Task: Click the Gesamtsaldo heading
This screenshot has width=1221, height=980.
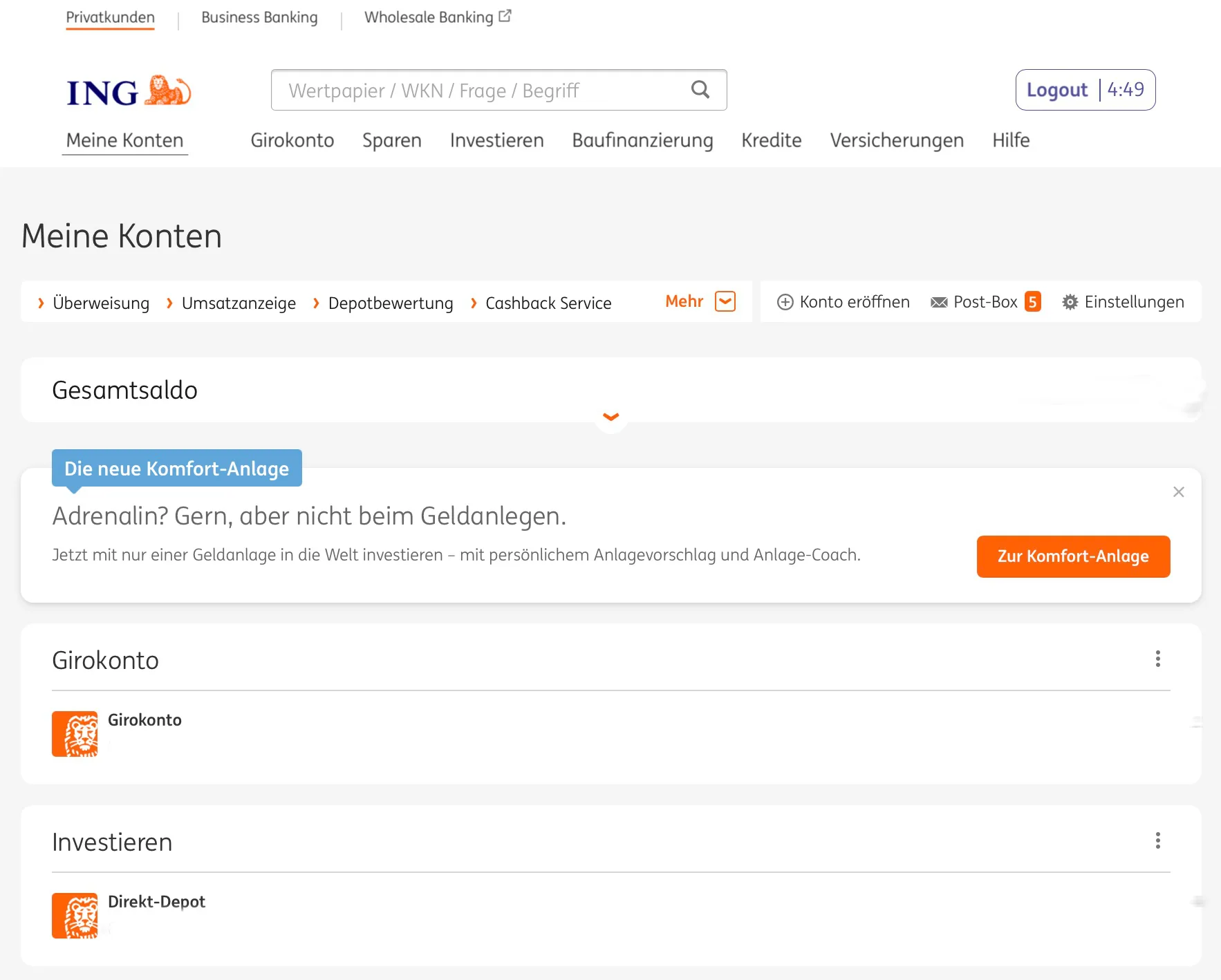Action: [x=124, y=390]
